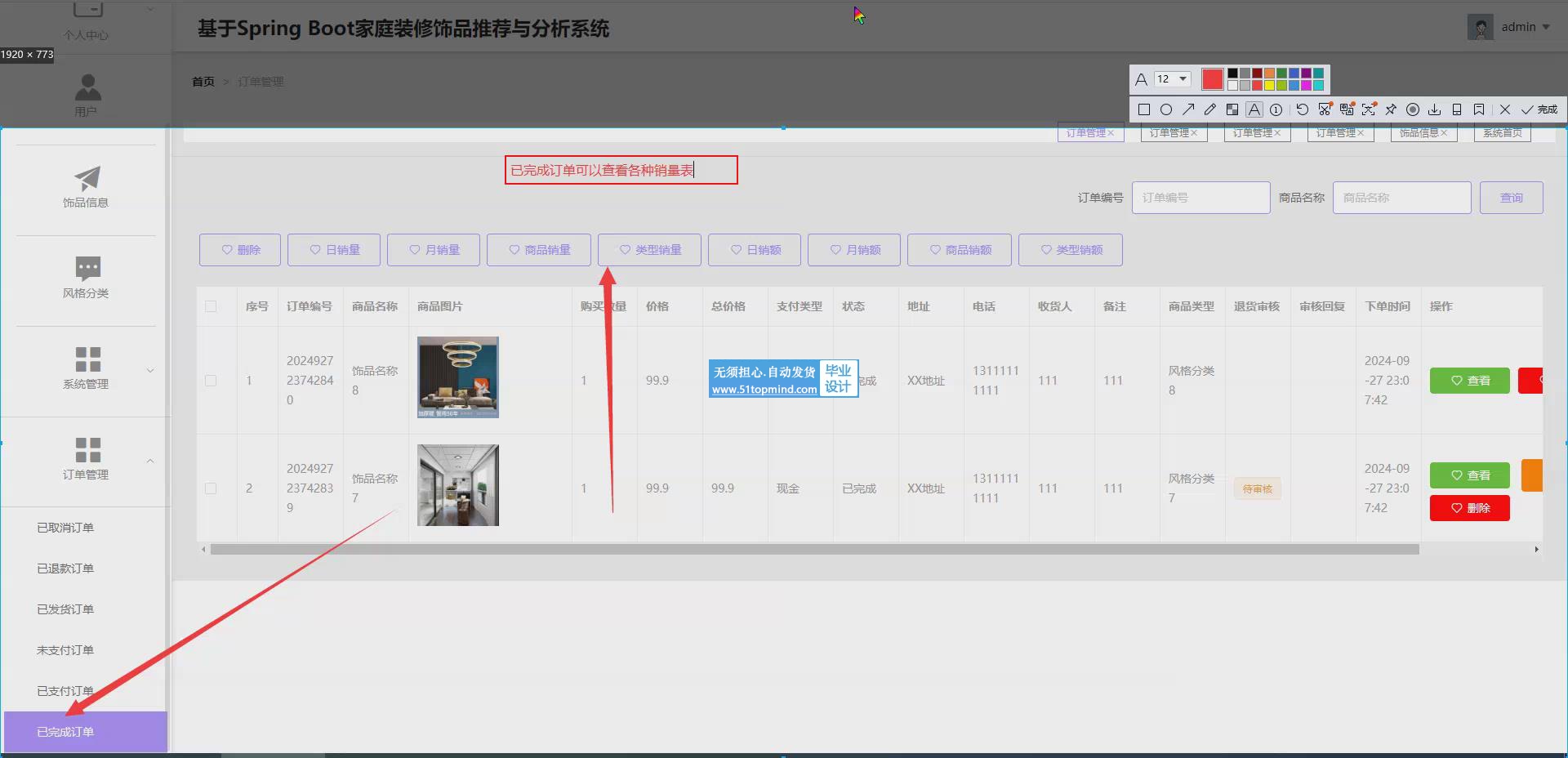Check the header select-all checkbox
Screen dimensions: 1568x758
(211, 306)
